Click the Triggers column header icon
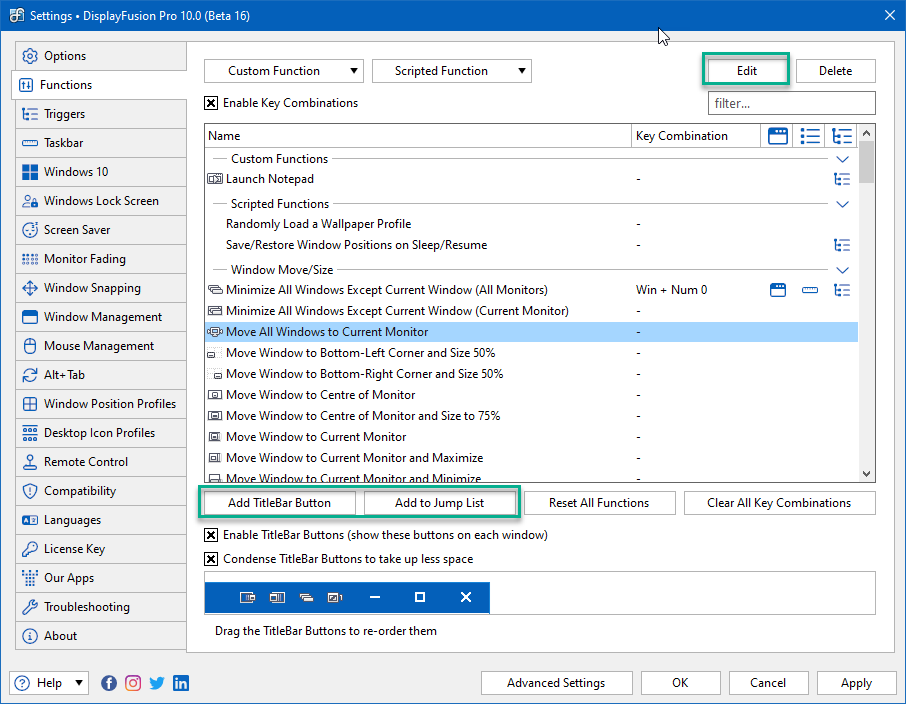906x704 pixels. [x=842, y=136]
